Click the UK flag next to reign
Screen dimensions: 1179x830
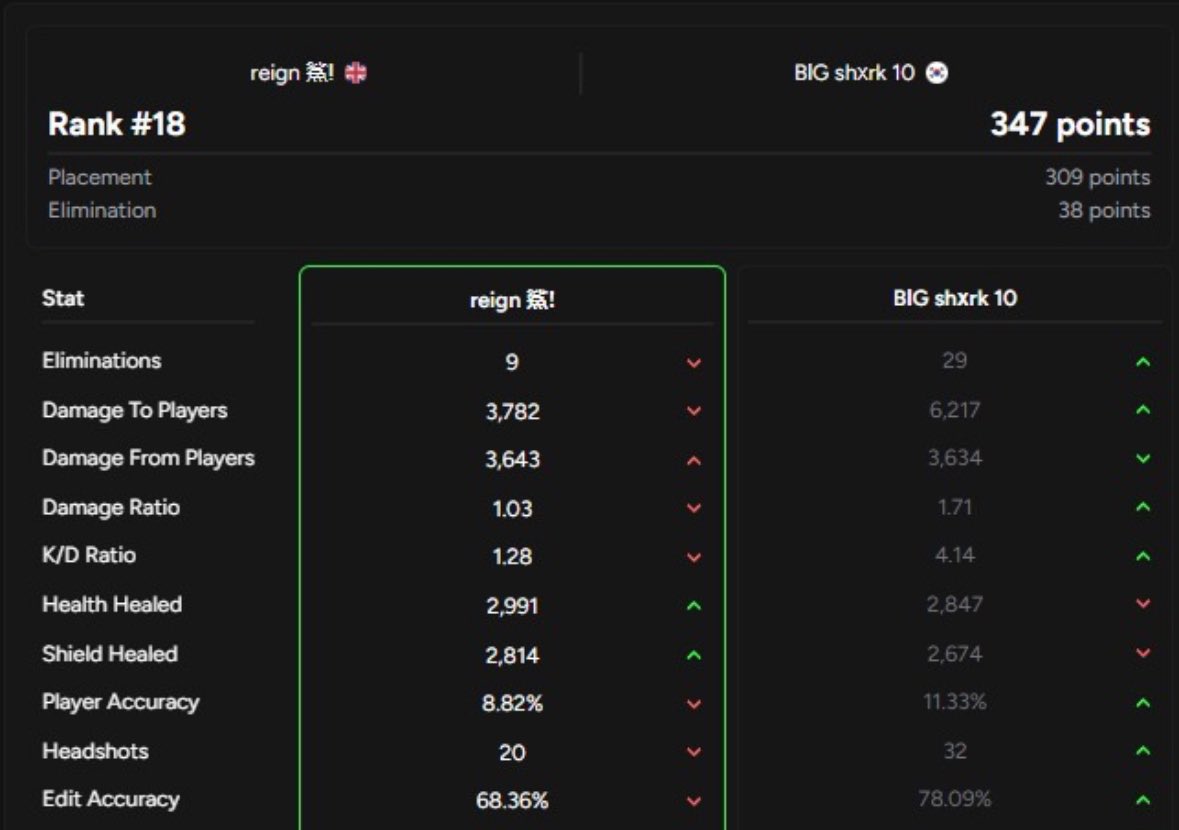tap(356, 73)
